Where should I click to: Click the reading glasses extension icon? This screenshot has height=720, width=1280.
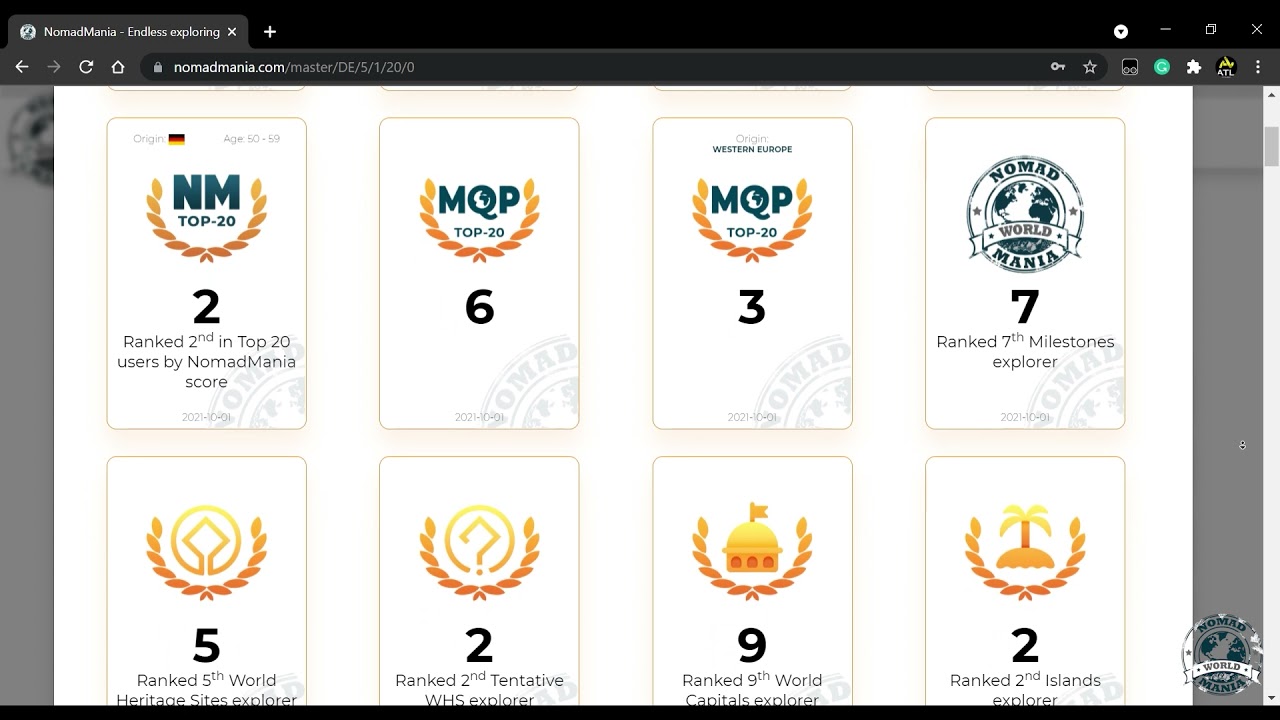click(1130, 67)
